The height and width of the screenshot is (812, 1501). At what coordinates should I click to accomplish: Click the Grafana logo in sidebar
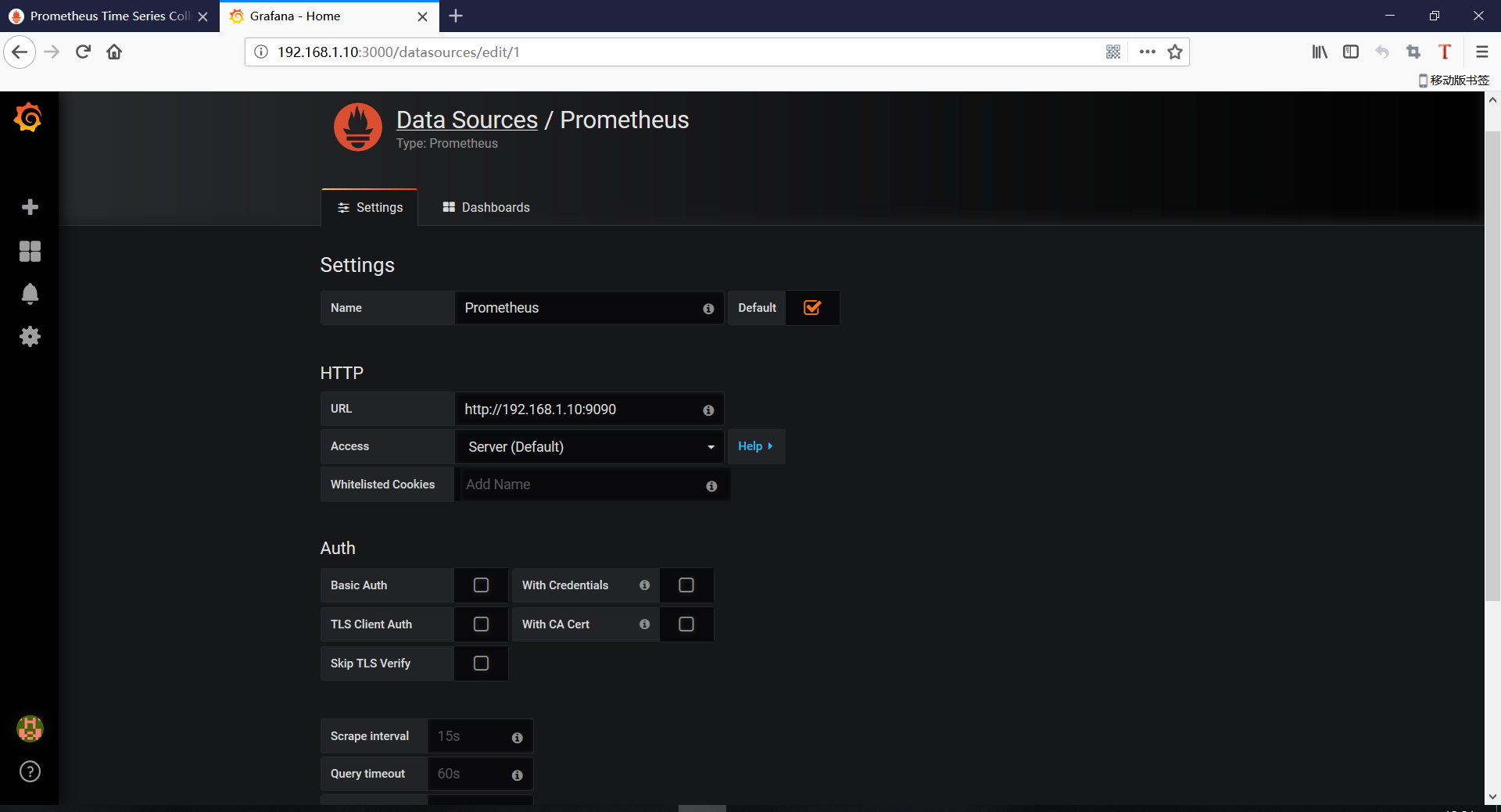coord(28,118)
